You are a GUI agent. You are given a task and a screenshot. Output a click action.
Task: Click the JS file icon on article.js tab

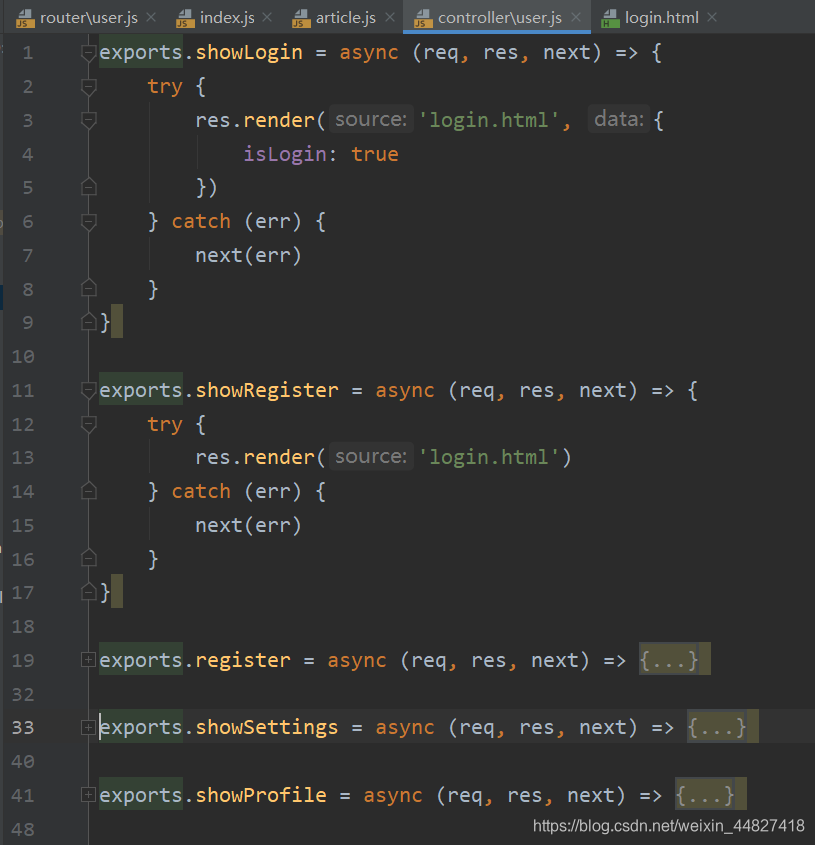tap(301, 19)
